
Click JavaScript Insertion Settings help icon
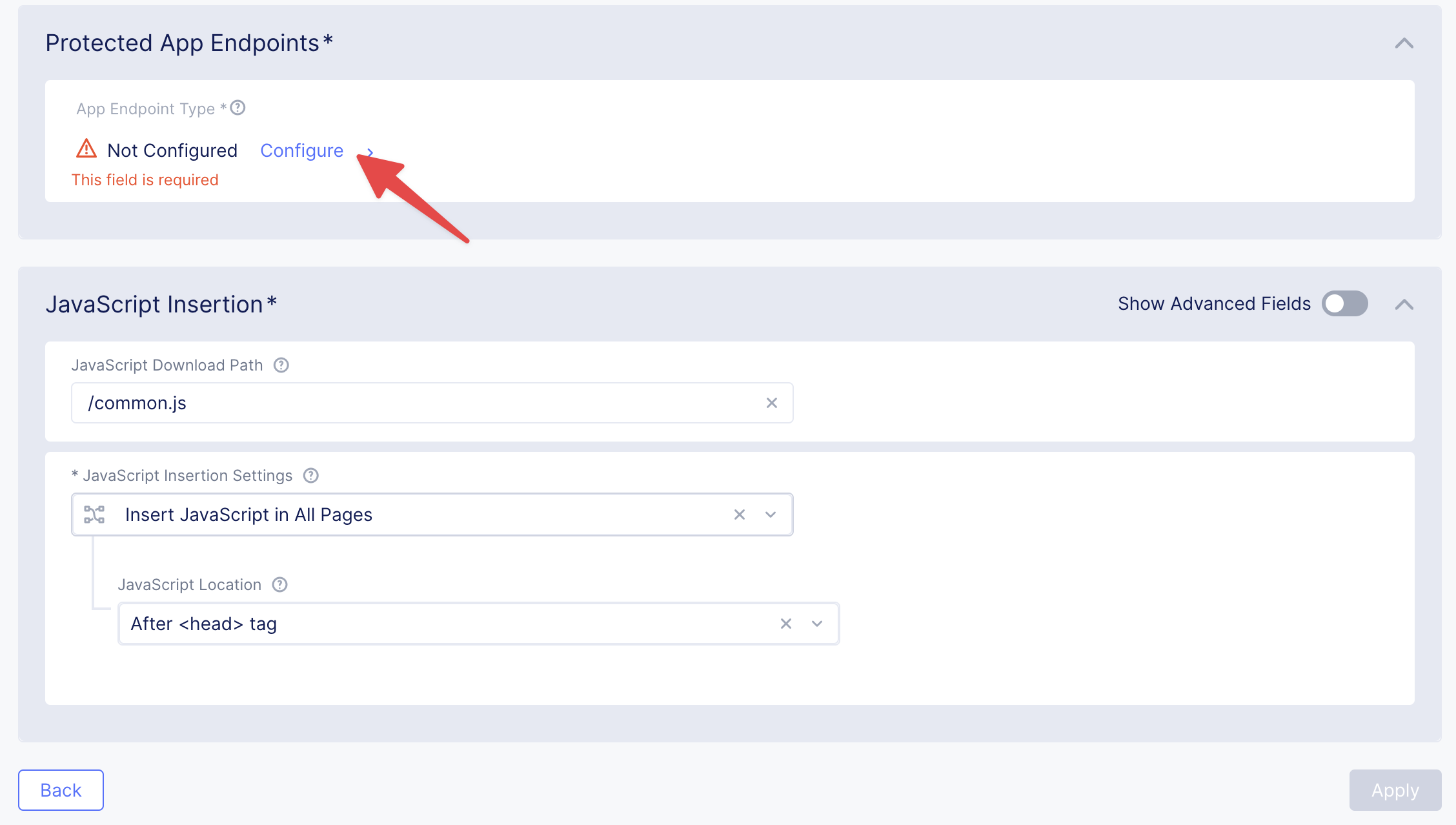point(311,476)
